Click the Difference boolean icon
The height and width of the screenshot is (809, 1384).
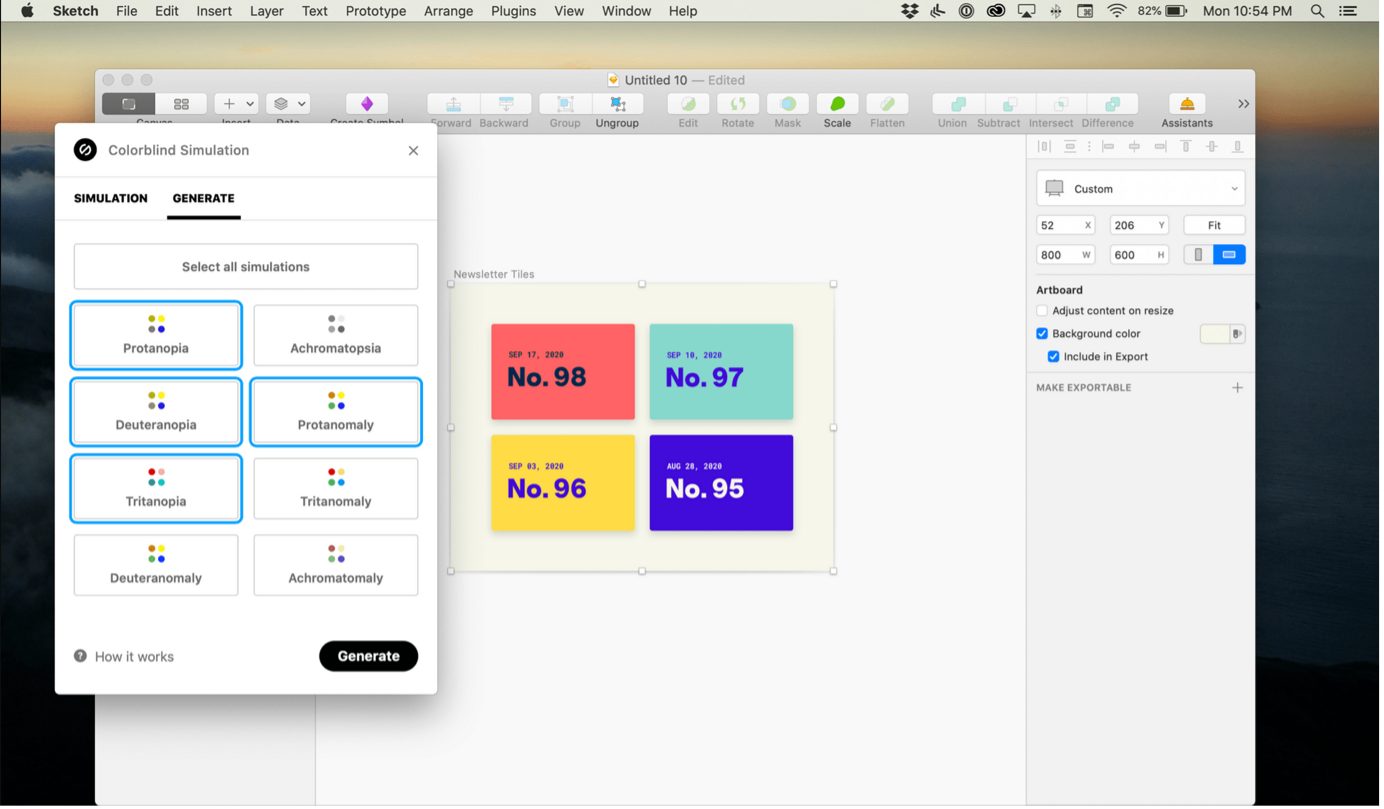pyautogui.click(x=1114, y=104)
